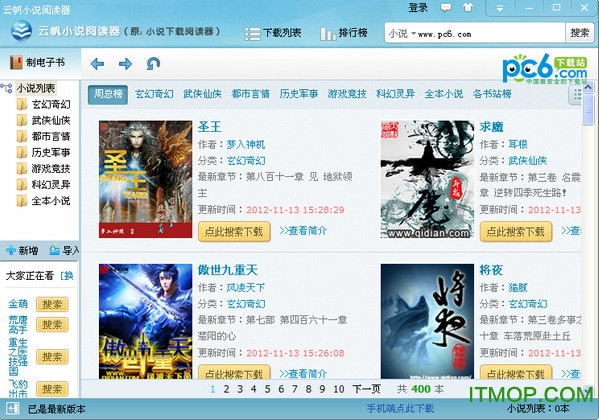This screenshot has width=599, height=420.
Task: Switch to 历史军事 ranking tab
Action: point(299,94)
